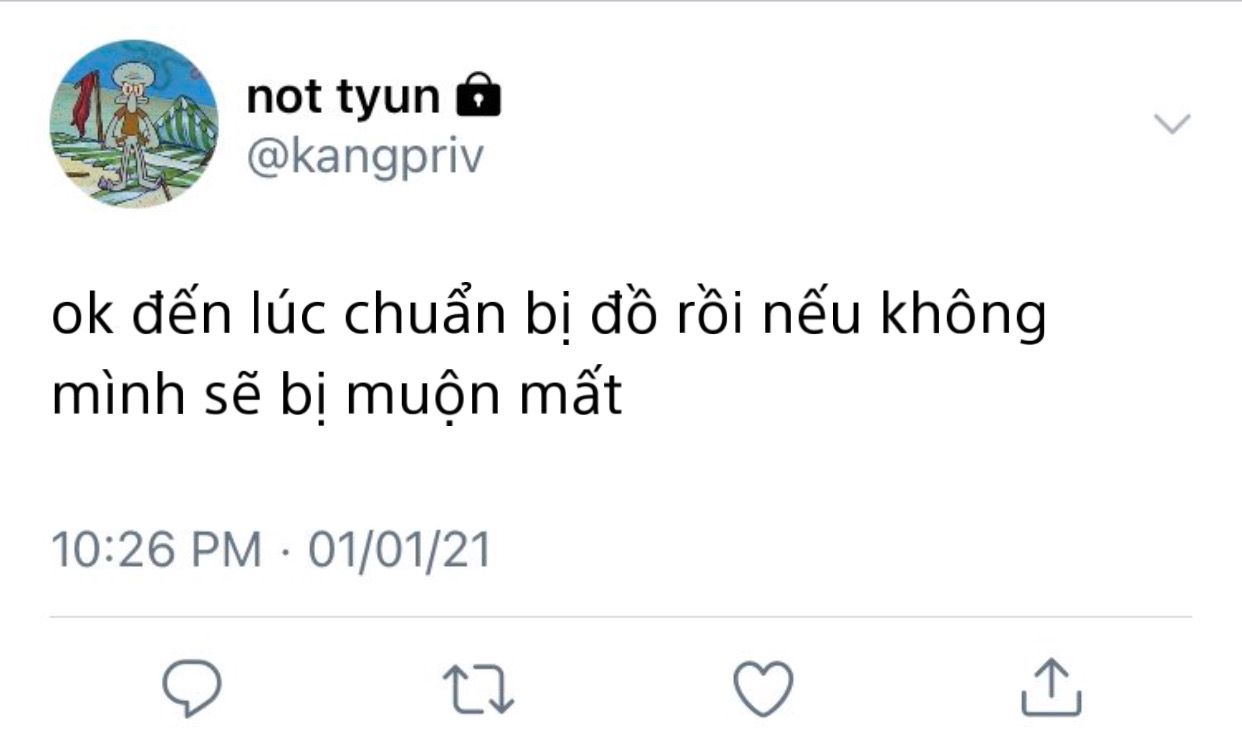The height and width of the screenshot is (750, 1242).
Task: Retweet this post with the arrows icon
Action: (x=478, y=689)
